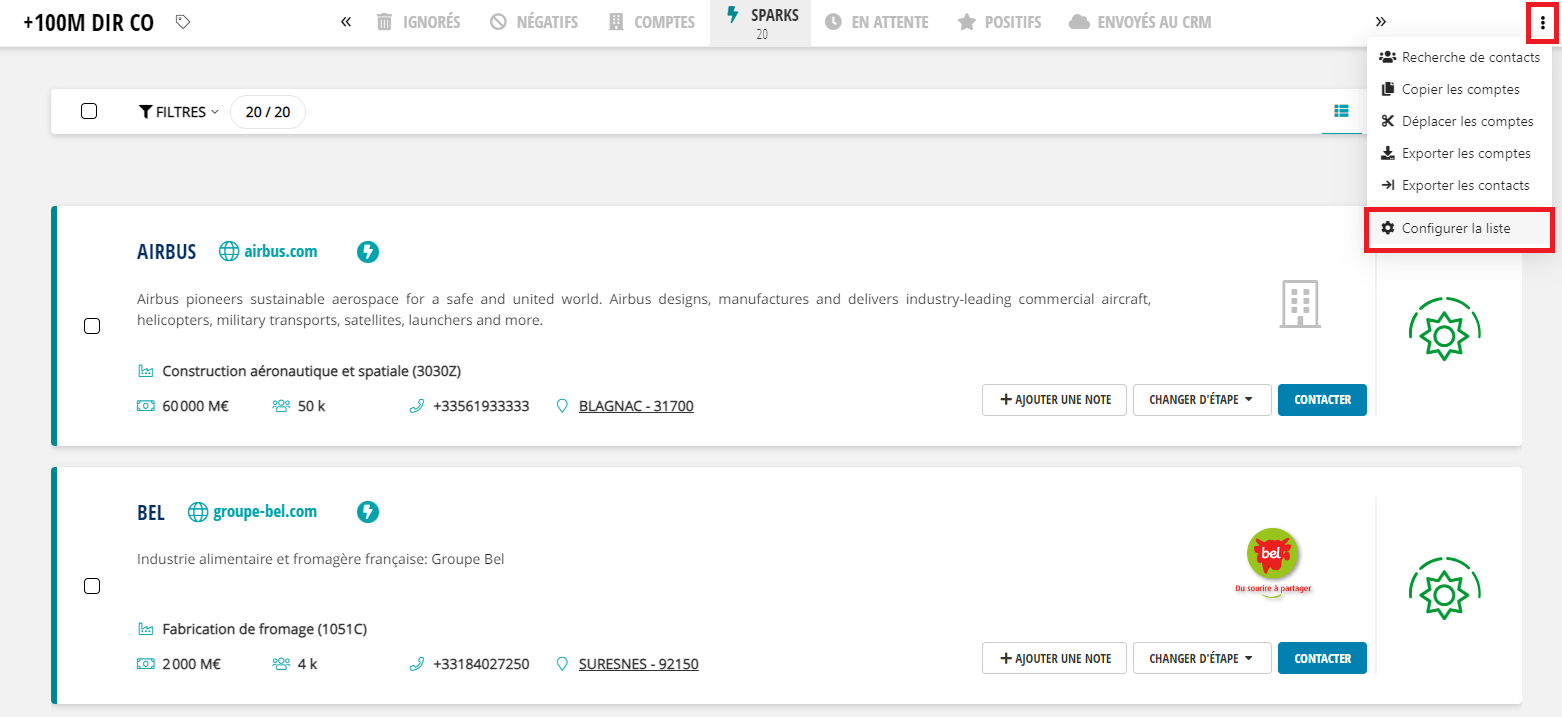The width and height of the screenshot is (1562, 717).
Task: Switch to the list view icon
Action: coord(1342,110)
